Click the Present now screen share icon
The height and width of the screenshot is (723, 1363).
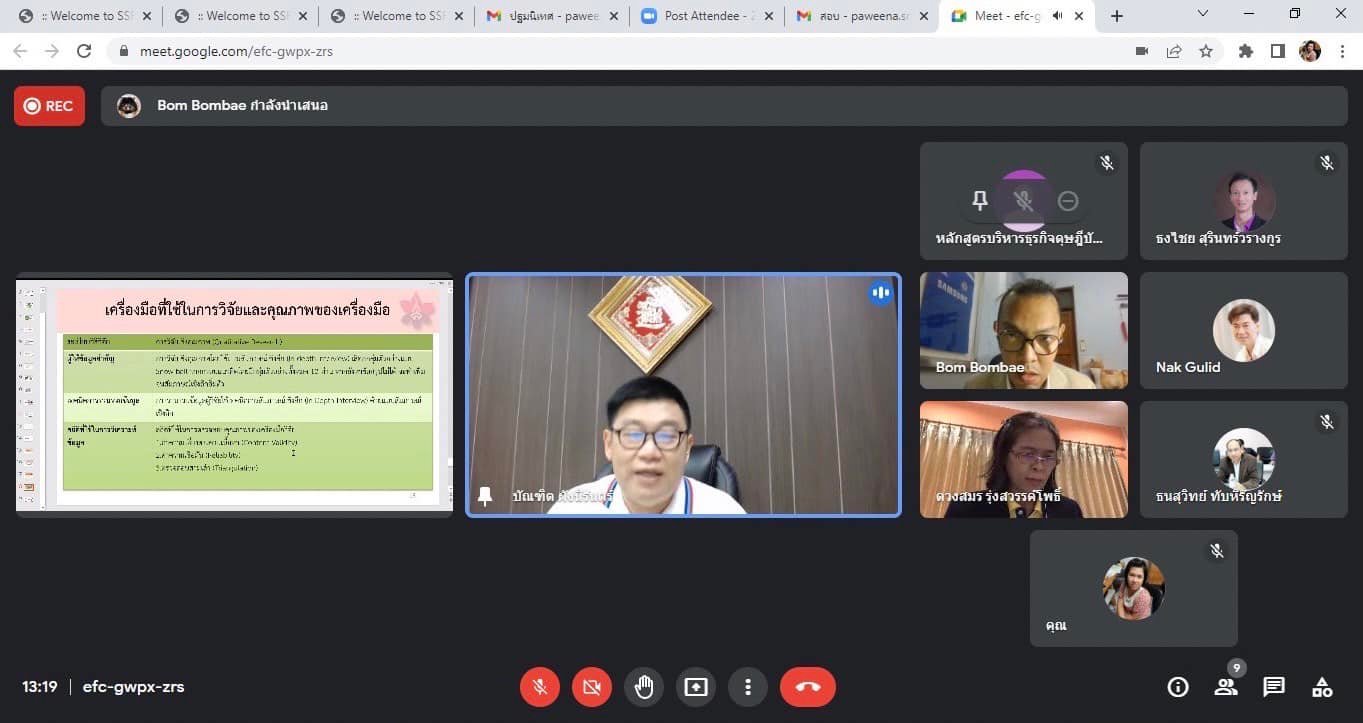[x=696, y=687]
